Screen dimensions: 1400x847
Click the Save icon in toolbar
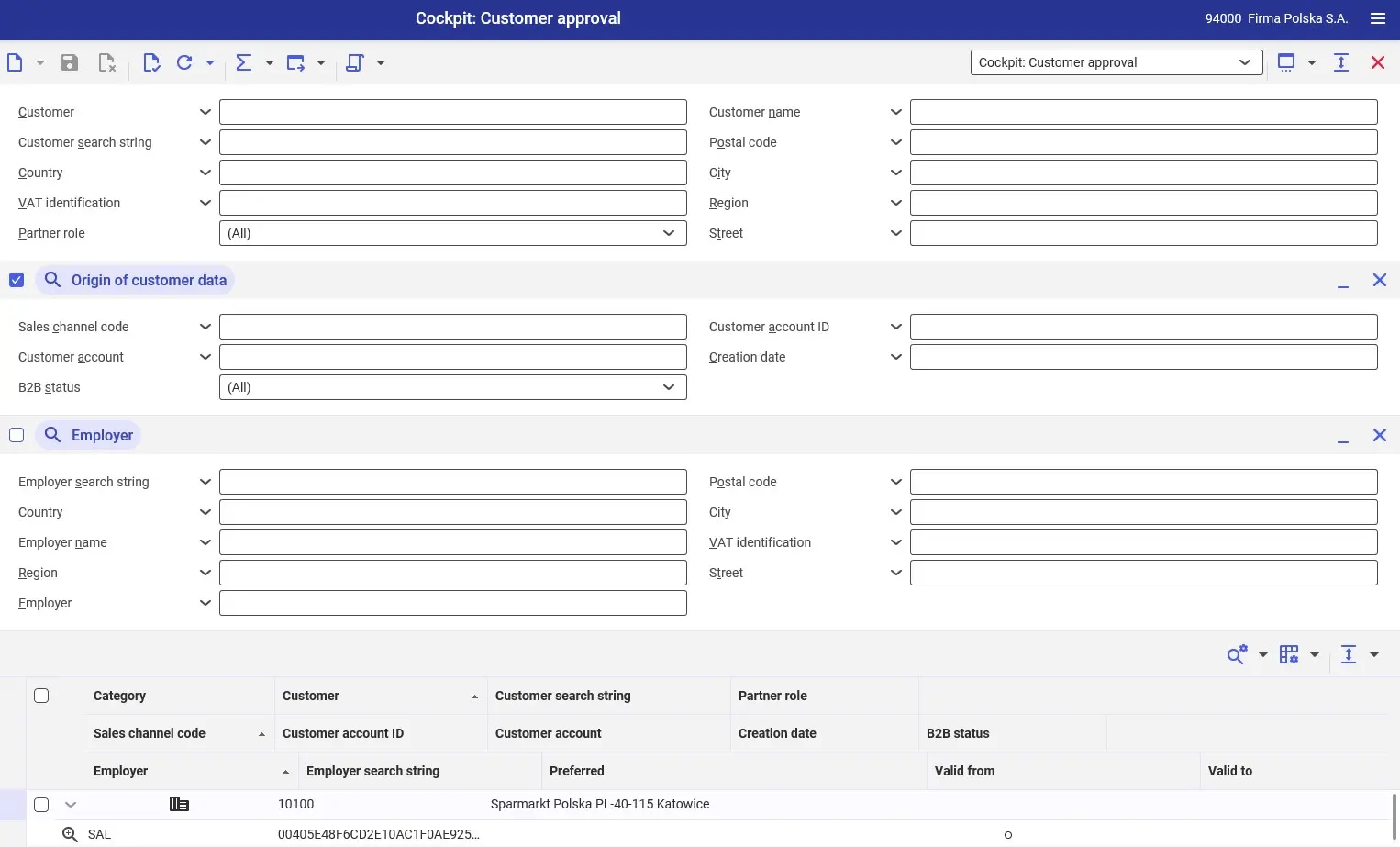tap(69, 62)
